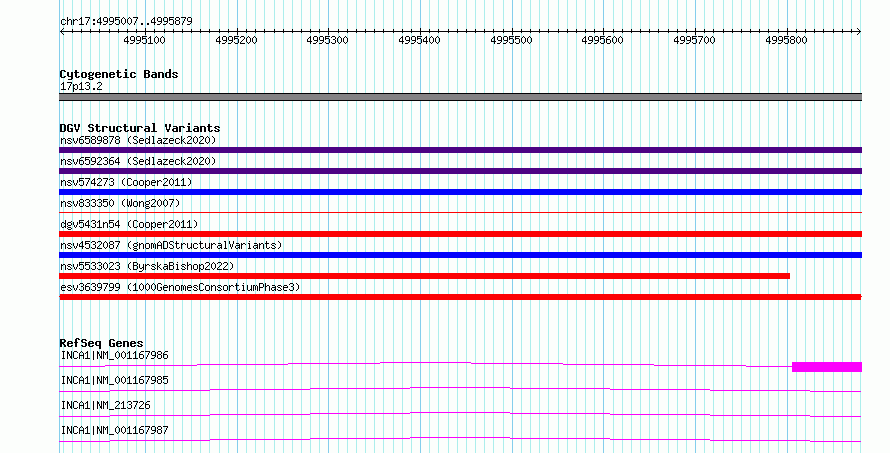The width and height of the screenshot is (890, 453).
Task: Click the intron line of NM_213726
Action: 460,412
